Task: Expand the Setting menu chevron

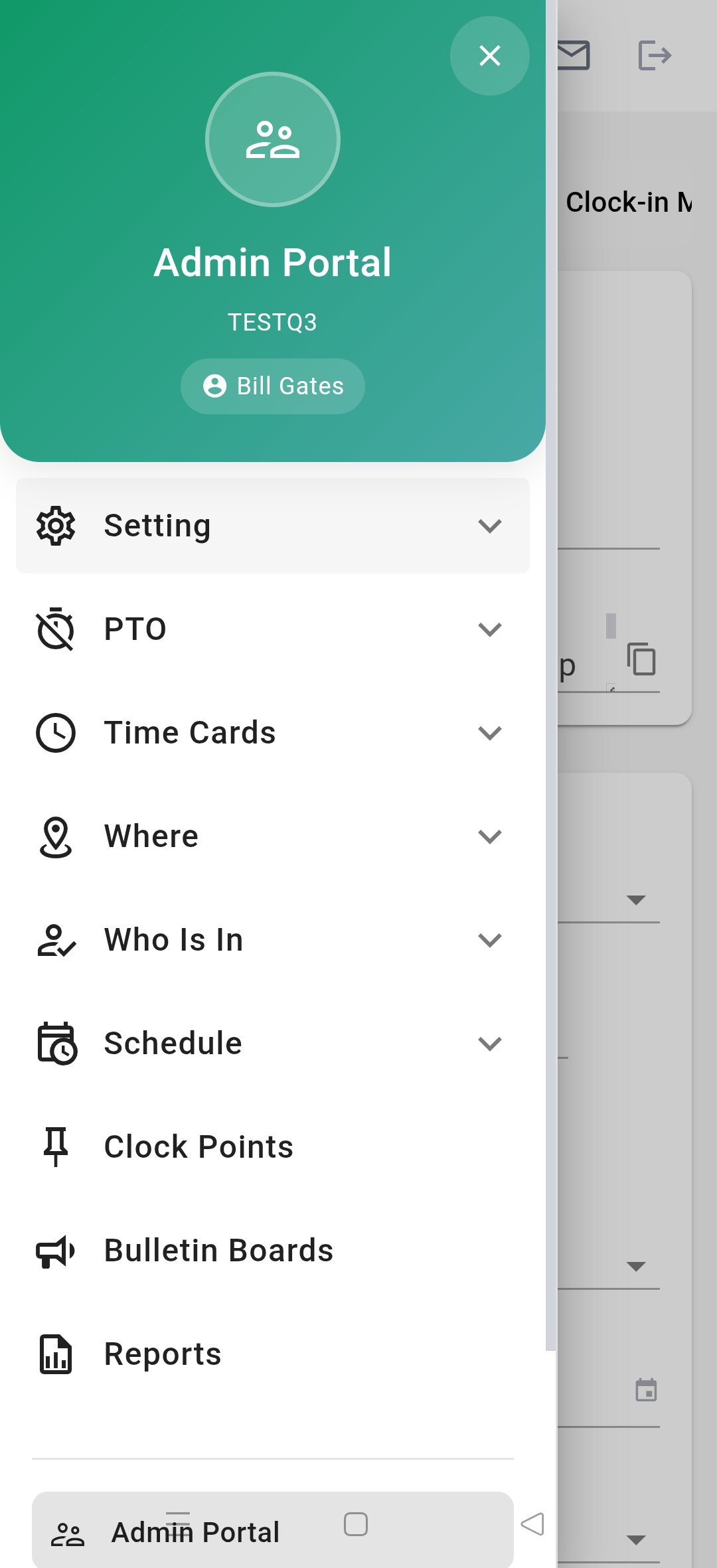Action: (x=489, y=526)
